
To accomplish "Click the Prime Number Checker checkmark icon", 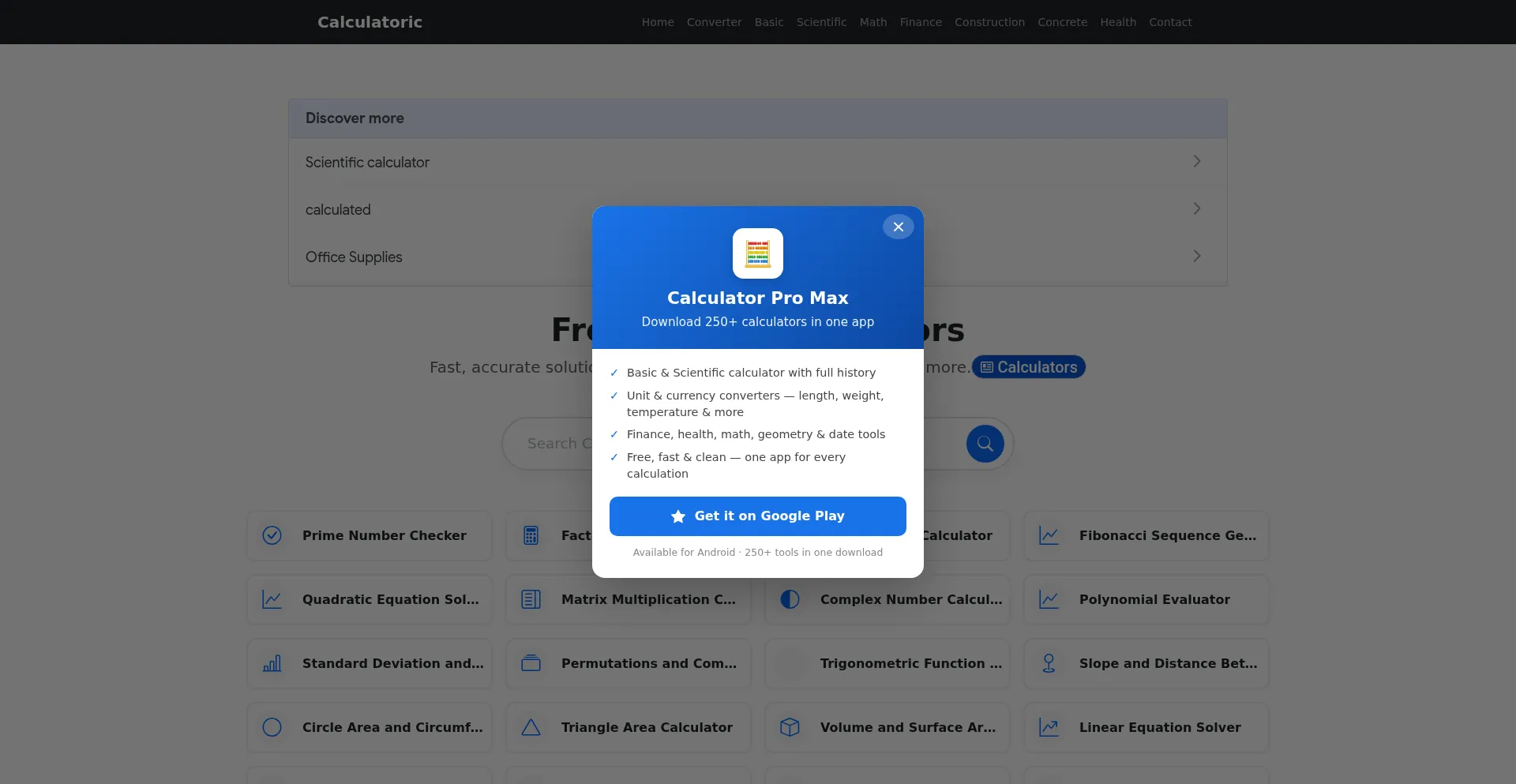I will tap(272, 535).
